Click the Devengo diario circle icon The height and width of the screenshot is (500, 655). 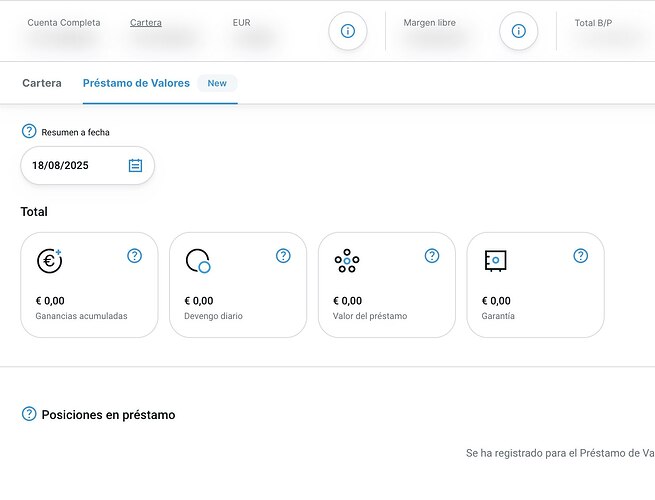coord(198,261)
